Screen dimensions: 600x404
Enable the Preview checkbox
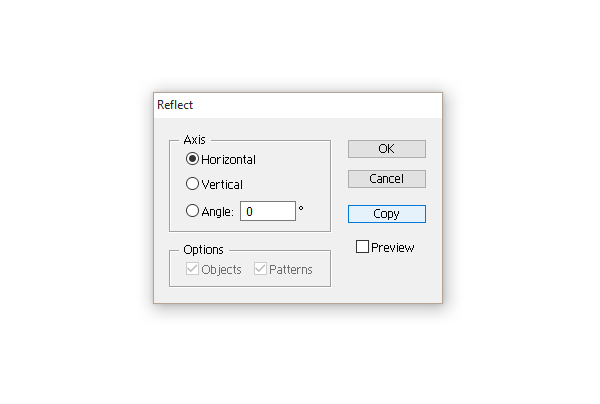coord(363,247)
